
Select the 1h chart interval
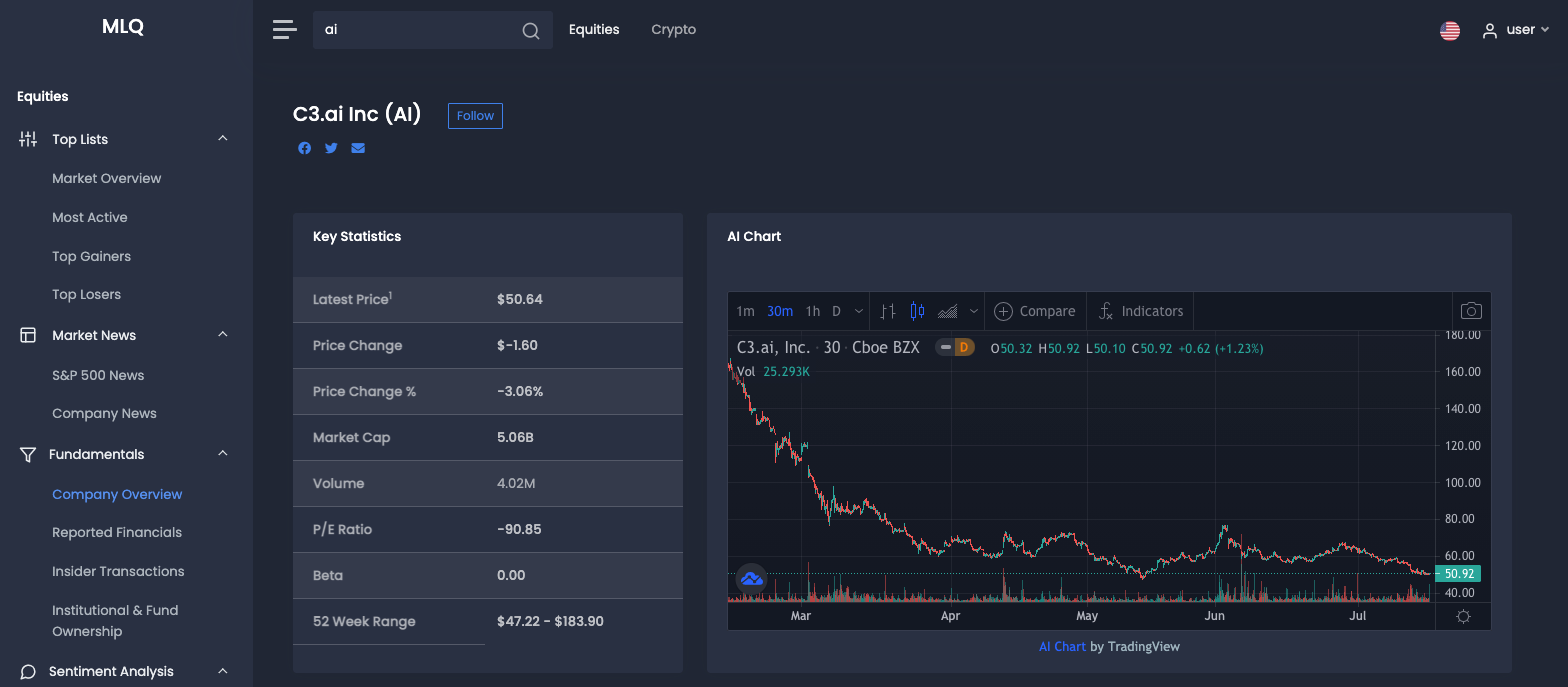tap(813, 311)
